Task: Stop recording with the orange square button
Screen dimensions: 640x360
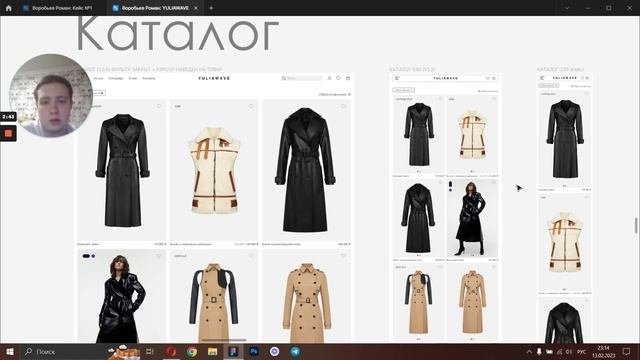Action: click(8, 133)
